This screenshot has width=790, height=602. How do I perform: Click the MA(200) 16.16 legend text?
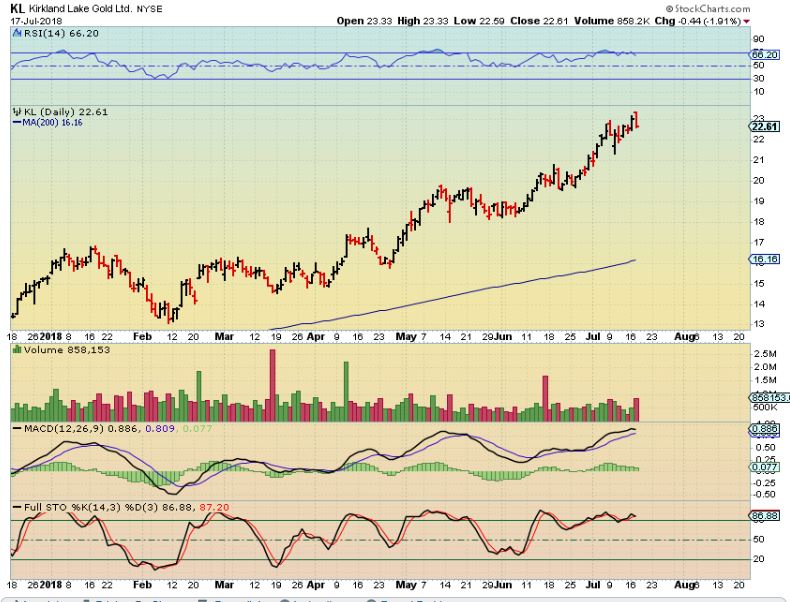point(52,122)
